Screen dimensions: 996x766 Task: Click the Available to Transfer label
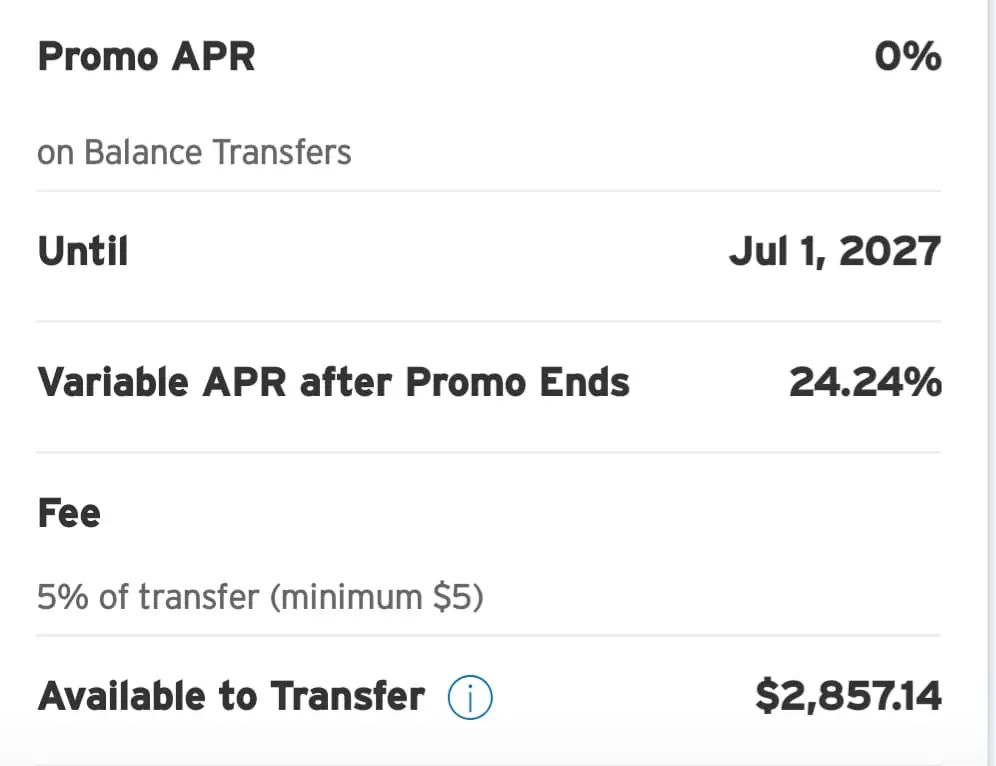[x=231, y=696]
